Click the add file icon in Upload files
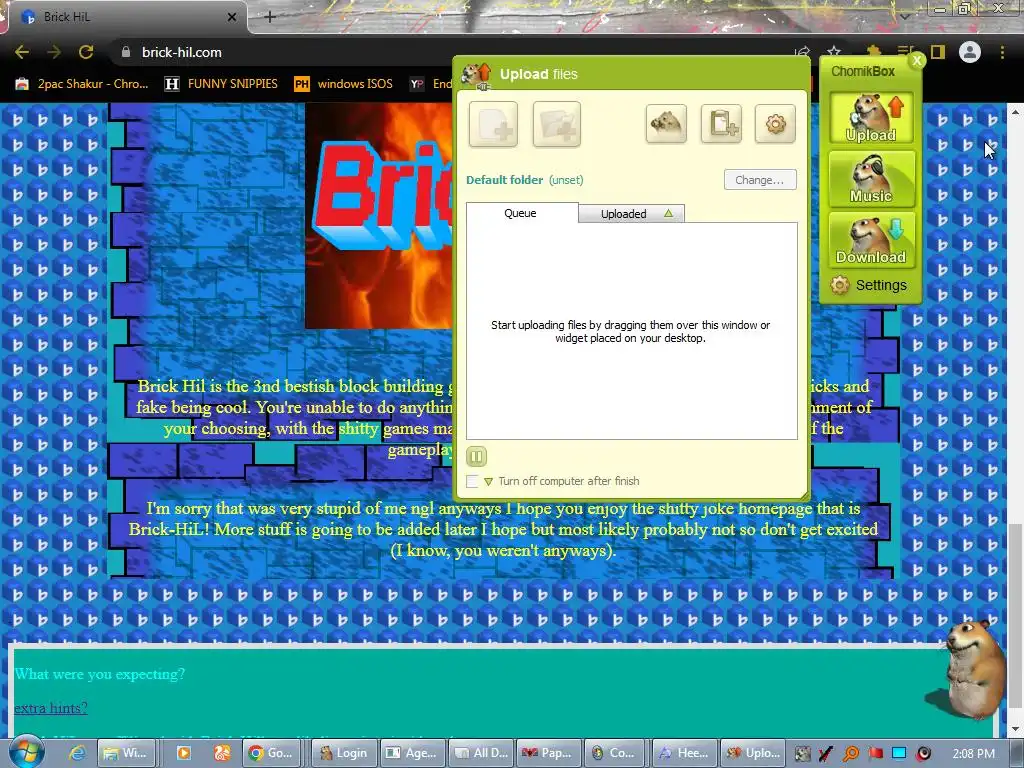The image size is (1024, 768). [x=493, y=124]
